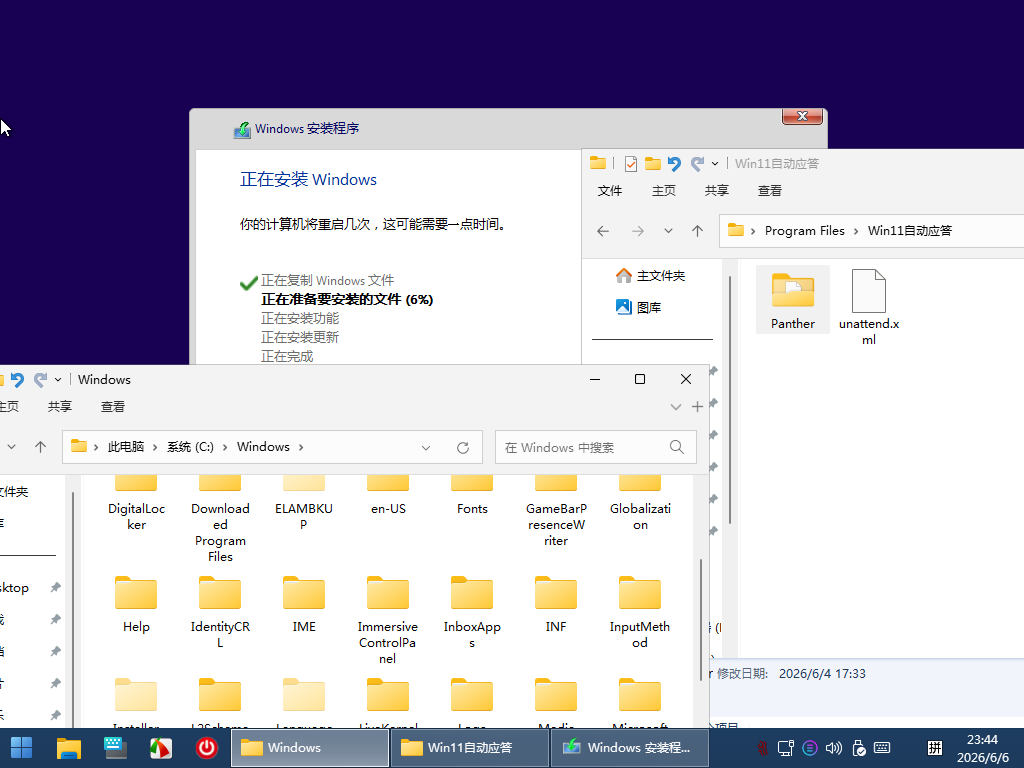The width and height of the screenshot is (1024, 768).
Task: Select the unattend.xml file
Action: (869, 307)
